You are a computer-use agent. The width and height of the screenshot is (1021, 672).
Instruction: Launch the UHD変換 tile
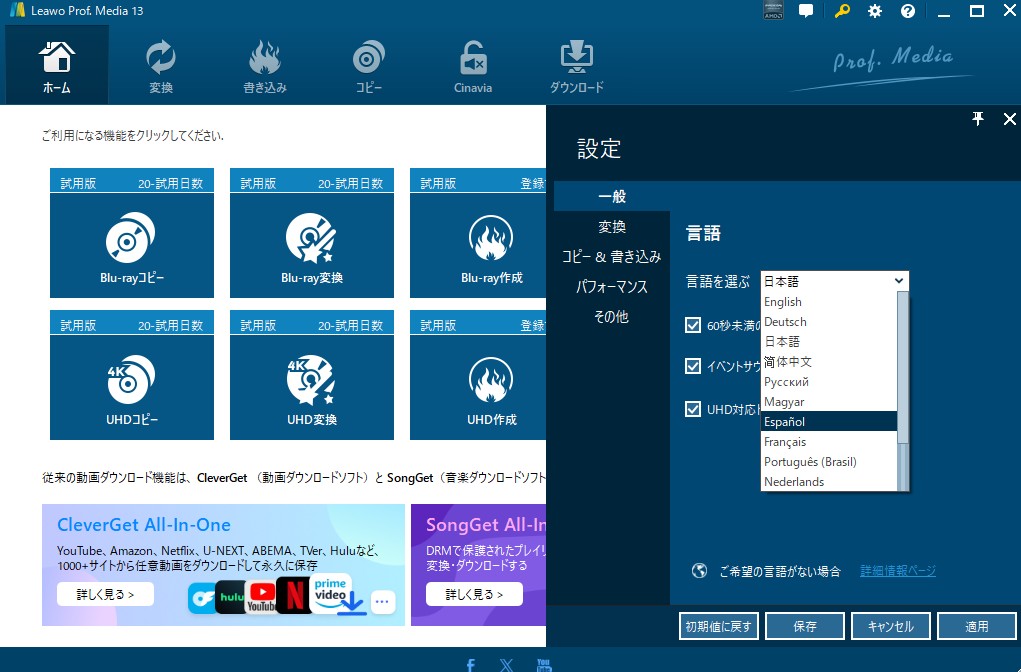312,375
